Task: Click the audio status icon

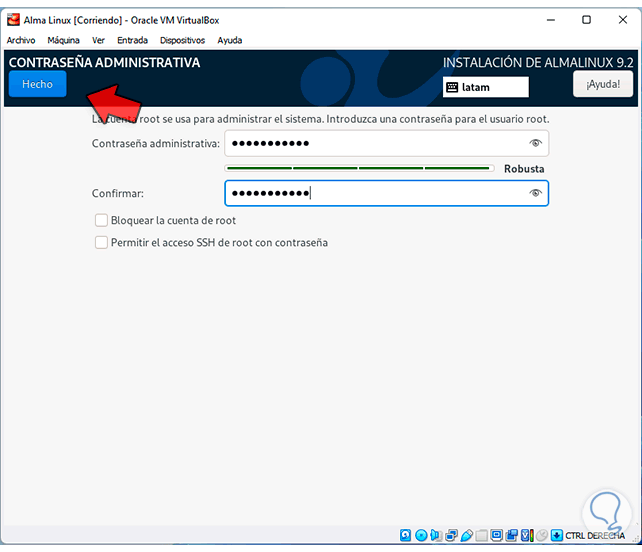Action: [x=436, y=535]
